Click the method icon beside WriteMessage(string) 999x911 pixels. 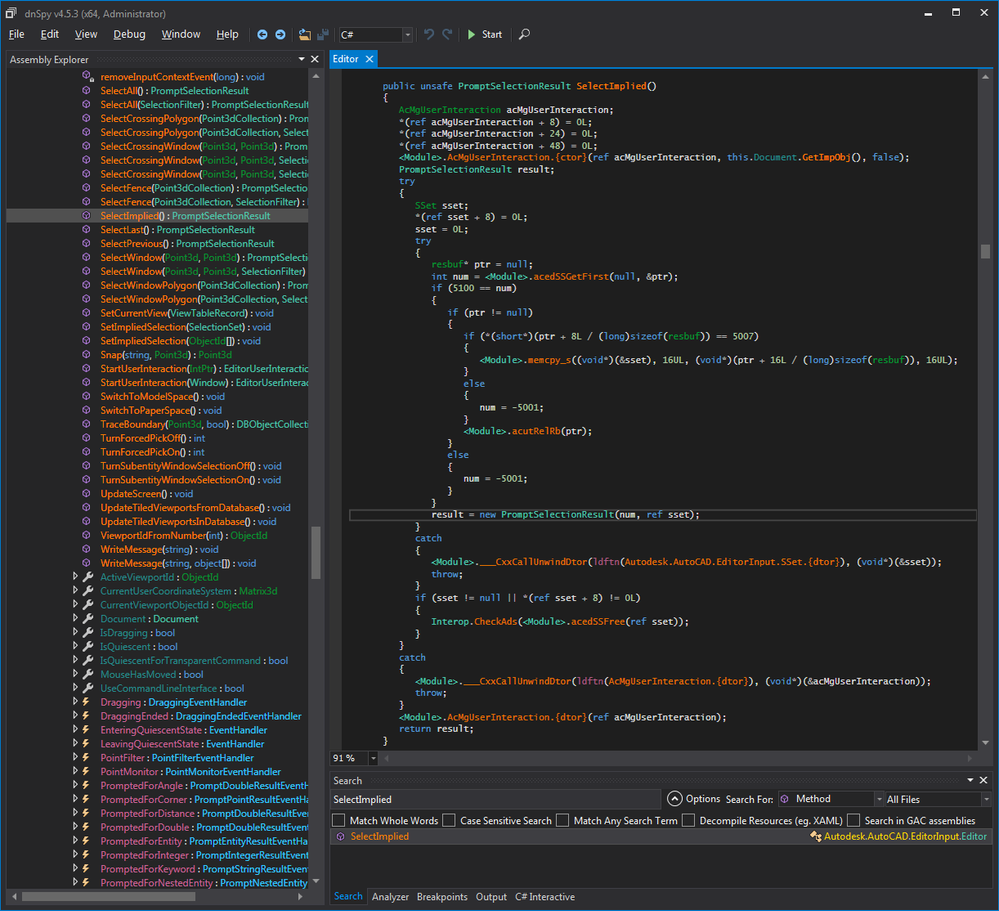click(86, 549)
